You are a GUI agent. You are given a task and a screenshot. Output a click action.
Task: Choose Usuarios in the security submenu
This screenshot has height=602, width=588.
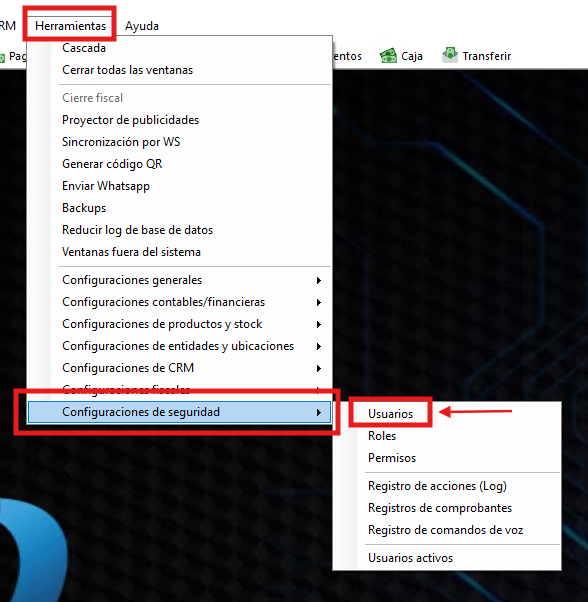(x=390, y=414)
